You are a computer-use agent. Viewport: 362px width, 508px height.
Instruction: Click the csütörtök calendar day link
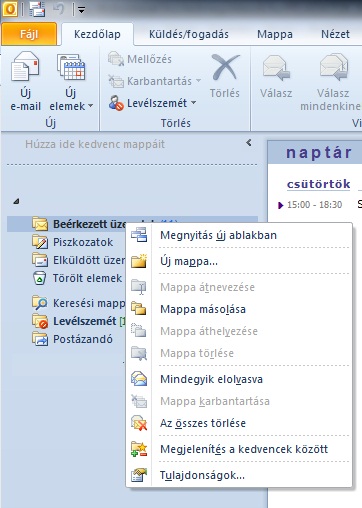coord(319,184)
